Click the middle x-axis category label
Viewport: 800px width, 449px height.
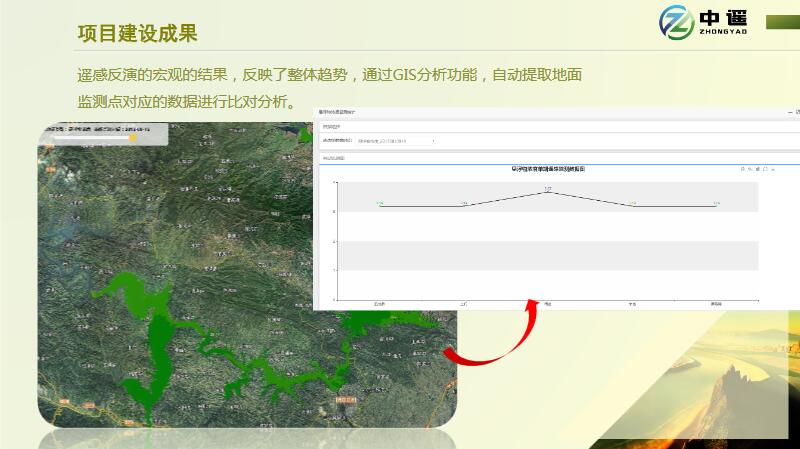pos(548,303)
